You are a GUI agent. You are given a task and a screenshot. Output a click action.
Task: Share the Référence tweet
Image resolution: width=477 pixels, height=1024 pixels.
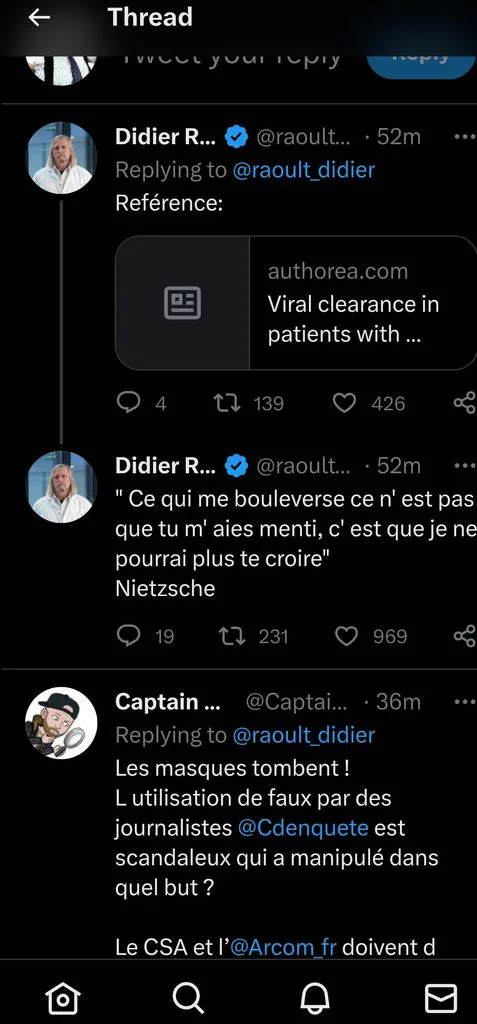[x=465, y=404]
